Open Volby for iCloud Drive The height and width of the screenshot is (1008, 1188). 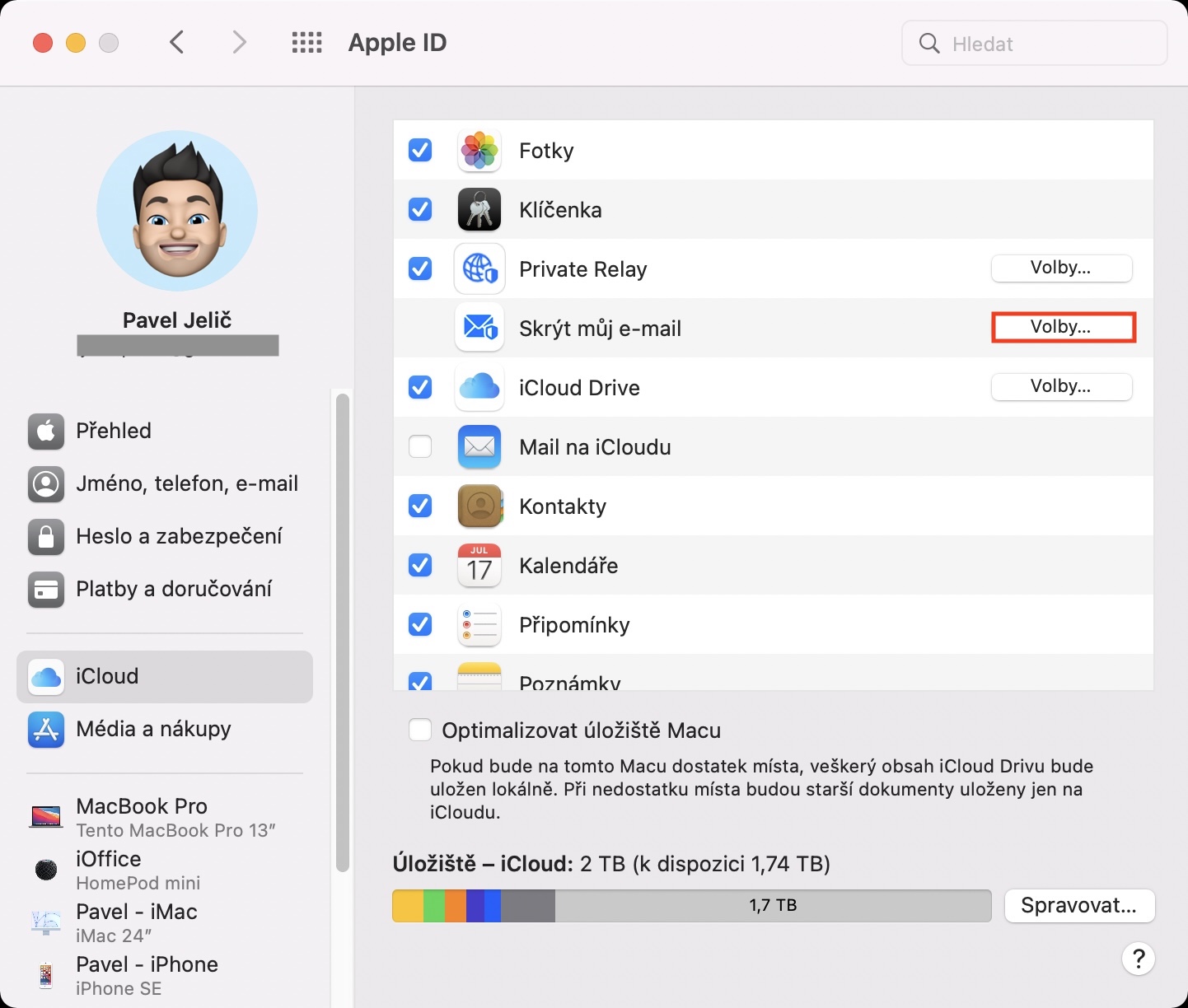point(1061,387)
